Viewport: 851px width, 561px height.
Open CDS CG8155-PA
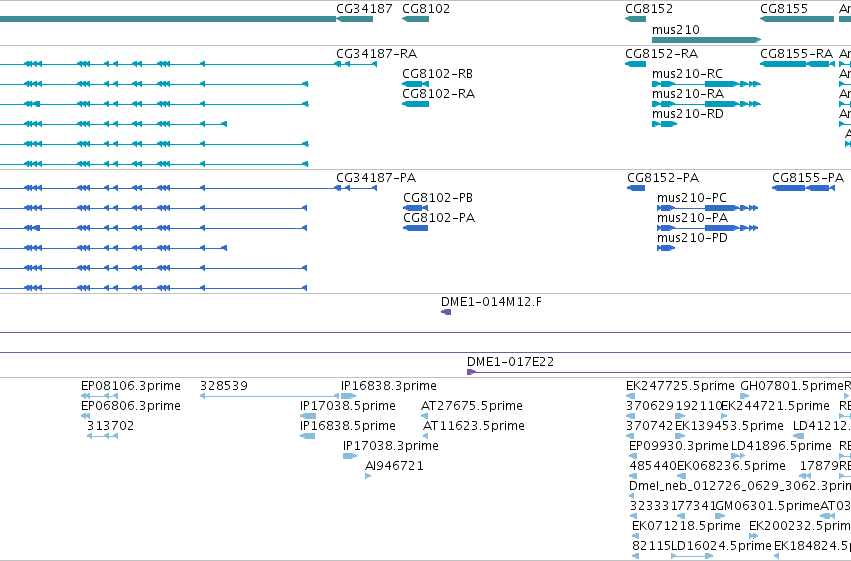point(808,178)
